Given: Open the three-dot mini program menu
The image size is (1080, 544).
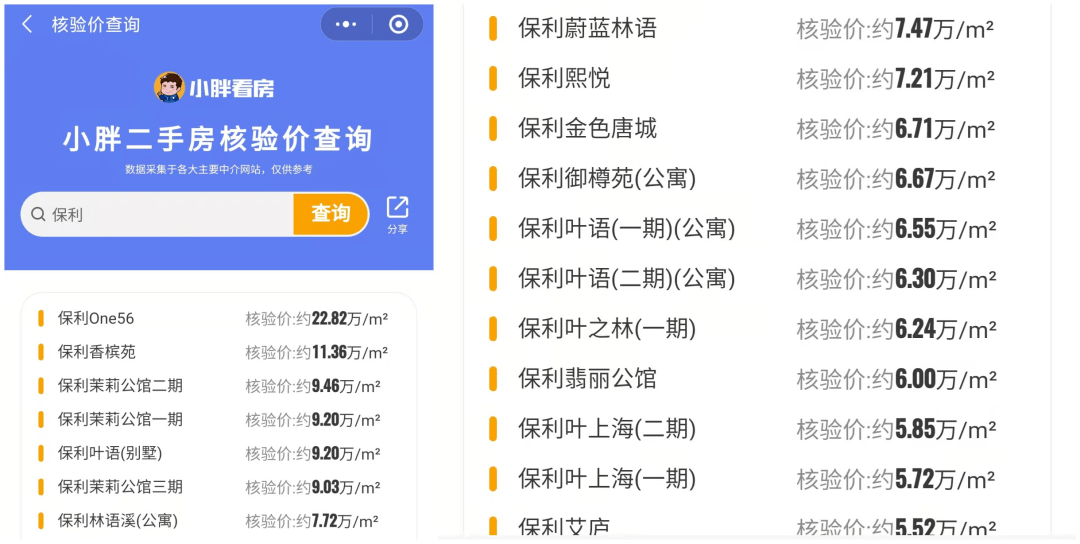Looking at the screenshot, I should (x=346, y=25).
